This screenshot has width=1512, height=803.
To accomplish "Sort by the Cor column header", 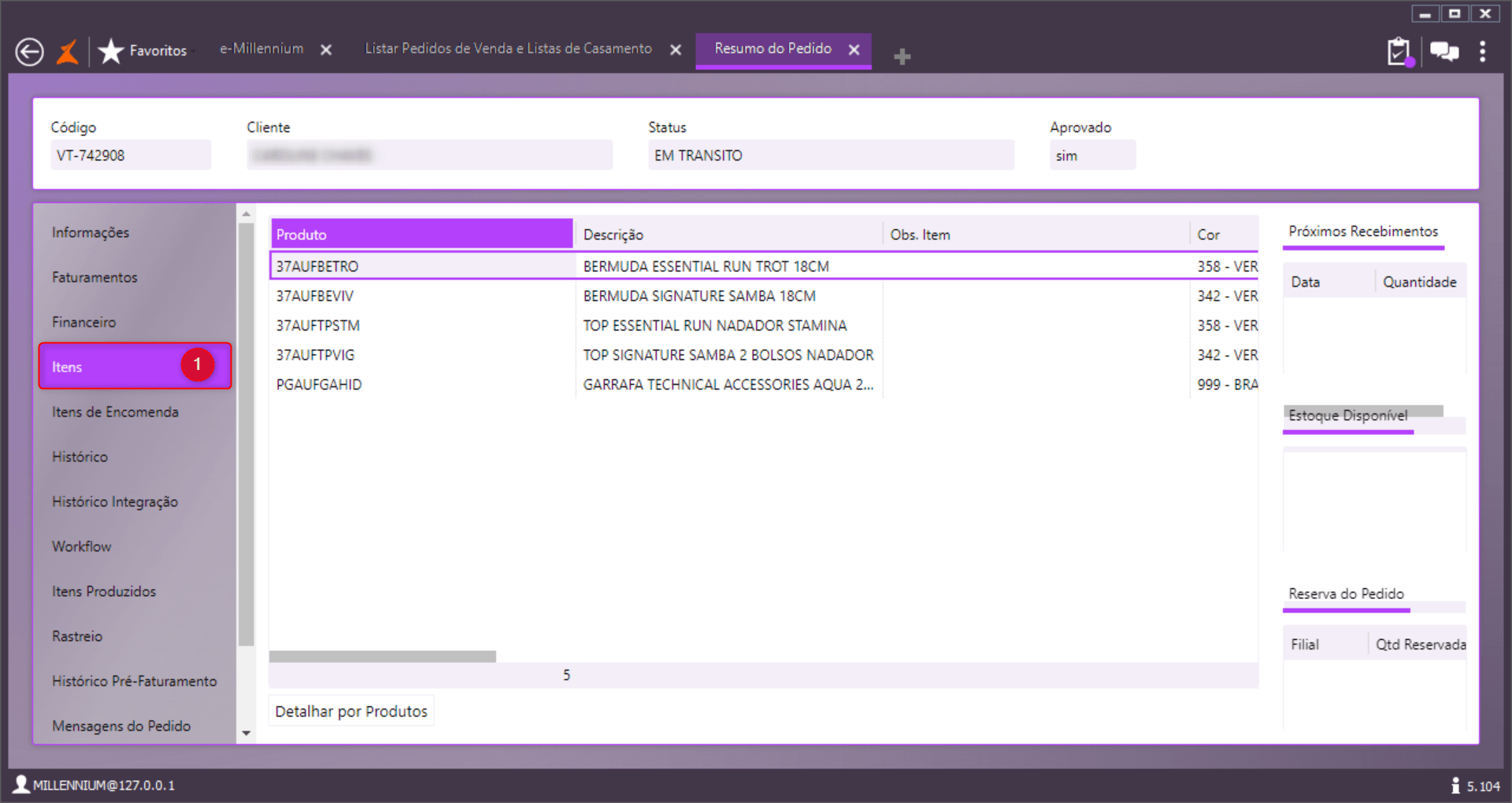I will (1224, 235).
